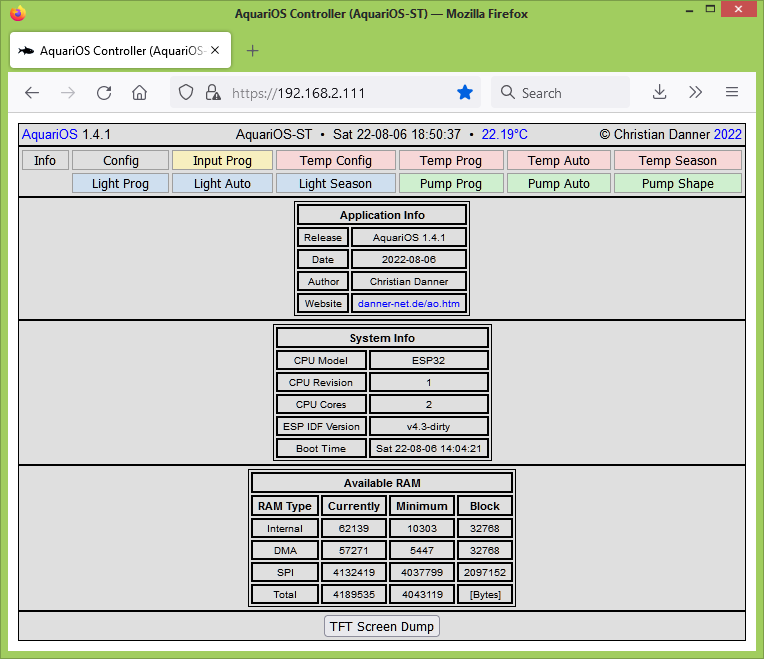Follow the danner-net.de/ao.htm website link
Viewport: 764px width, 659px height.
point(408,303)
